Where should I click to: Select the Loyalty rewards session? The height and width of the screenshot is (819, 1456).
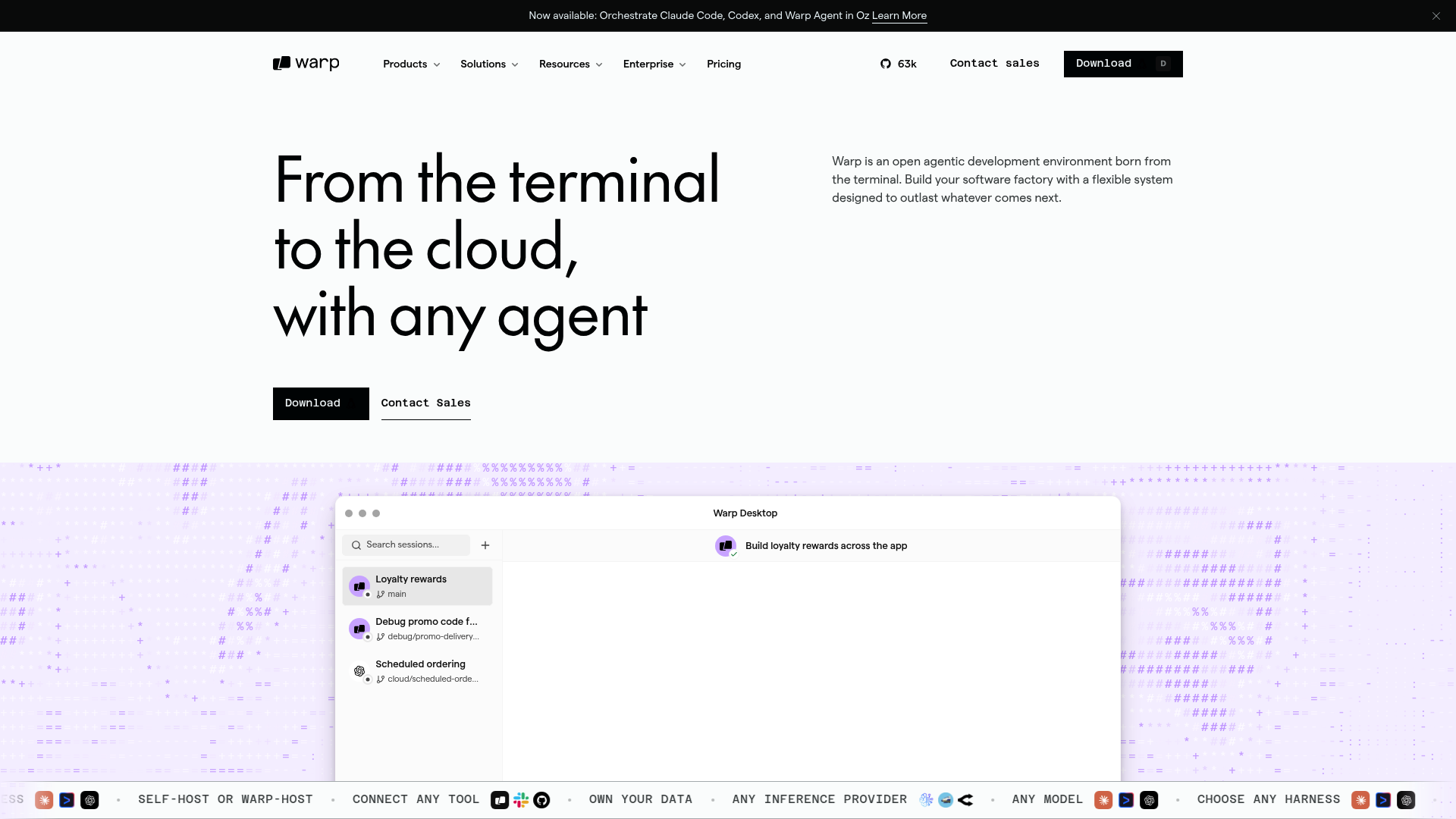point(417,586)
